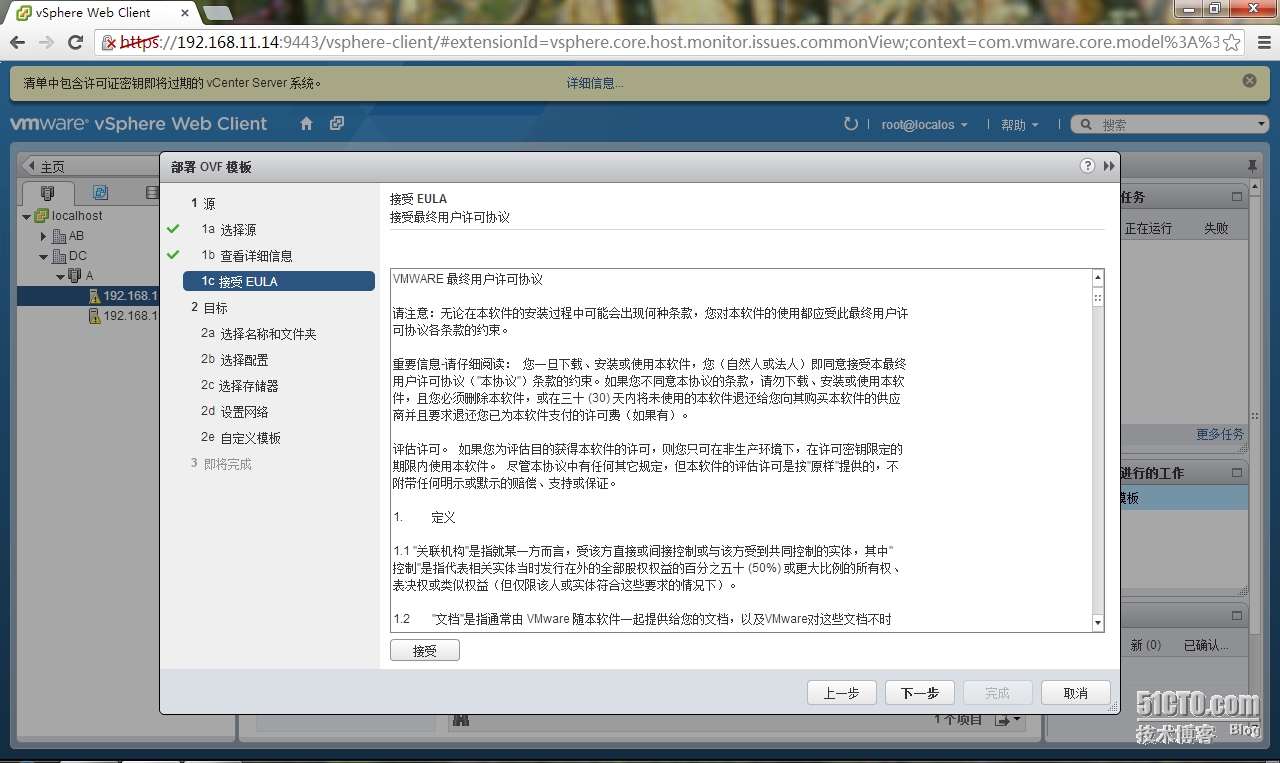Collapse the localhost tree node
The height and width of the screenshot is (763, 1280).
coord(27,216)
